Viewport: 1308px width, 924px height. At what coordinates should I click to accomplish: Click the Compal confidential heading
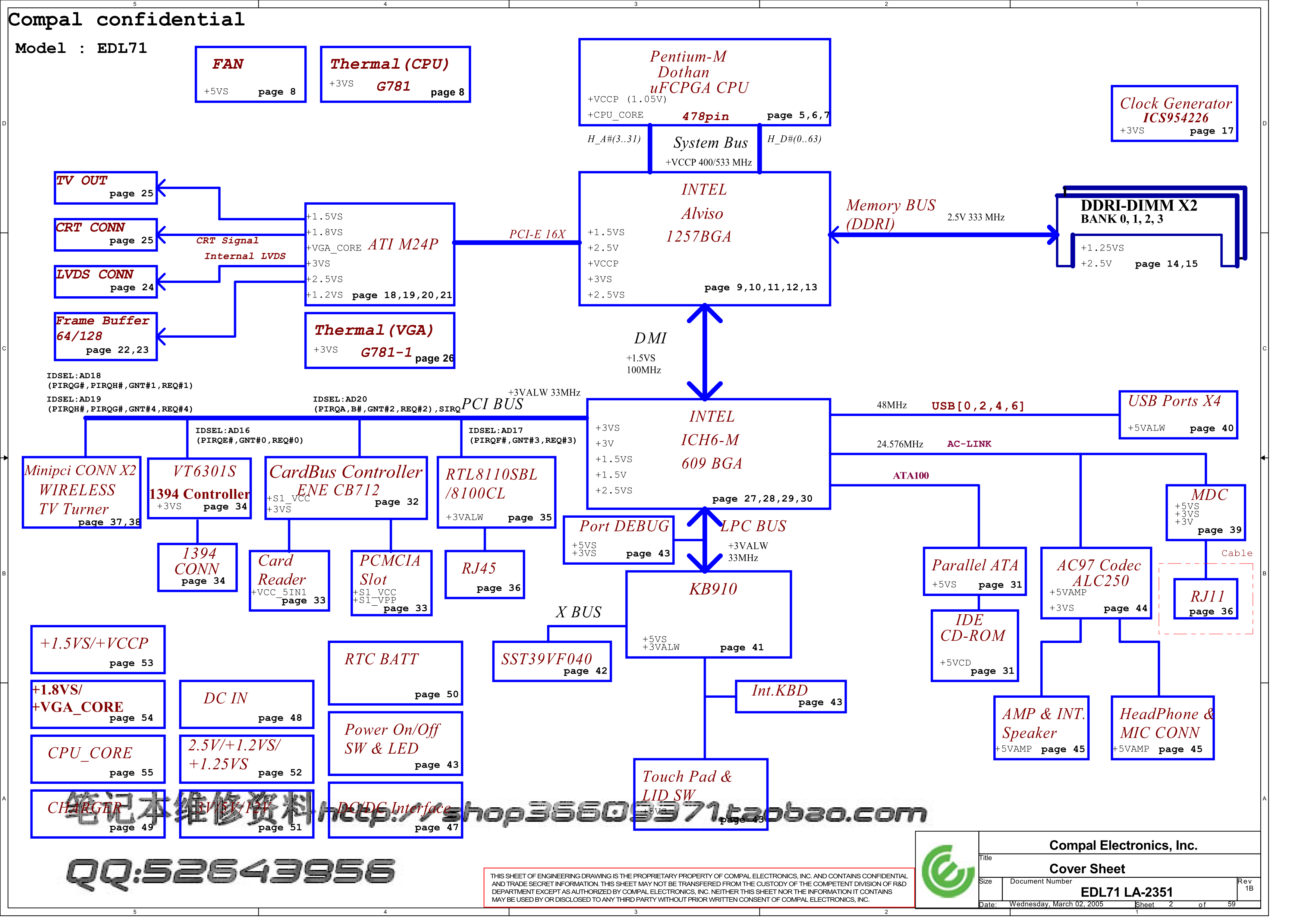(126, 19)
